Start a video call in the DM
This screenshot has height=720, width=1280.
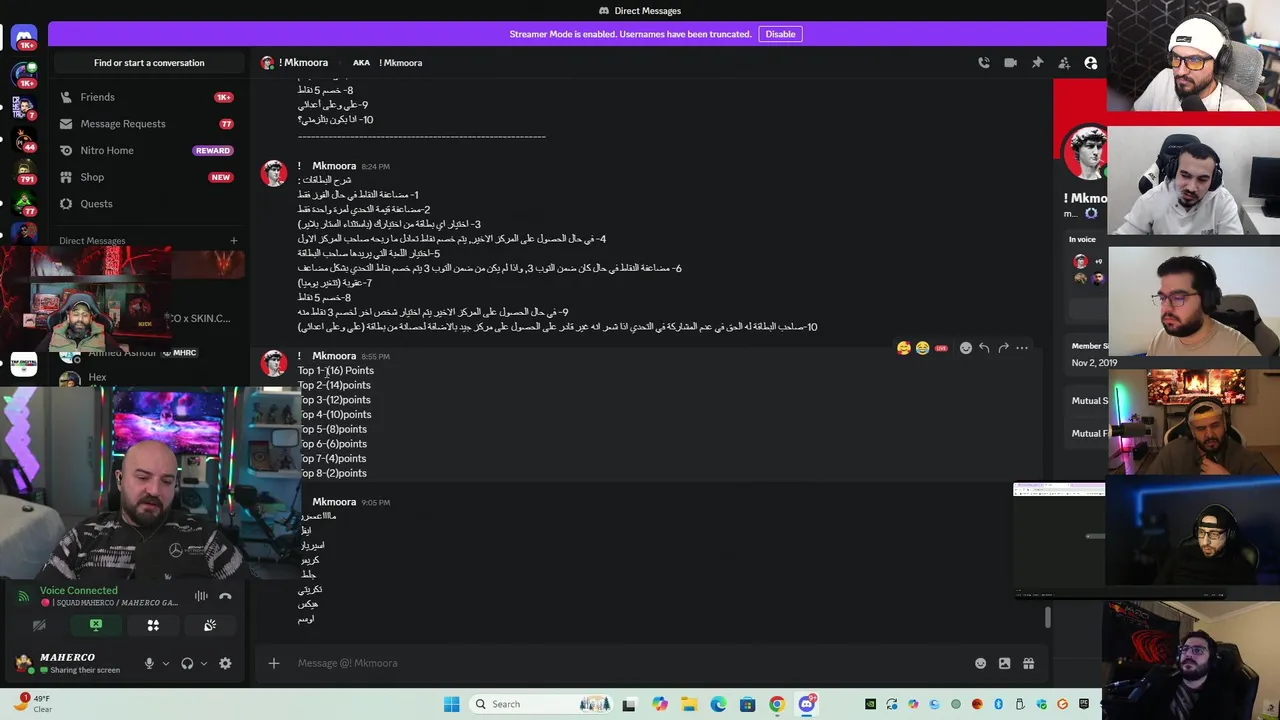point(1011,62)
